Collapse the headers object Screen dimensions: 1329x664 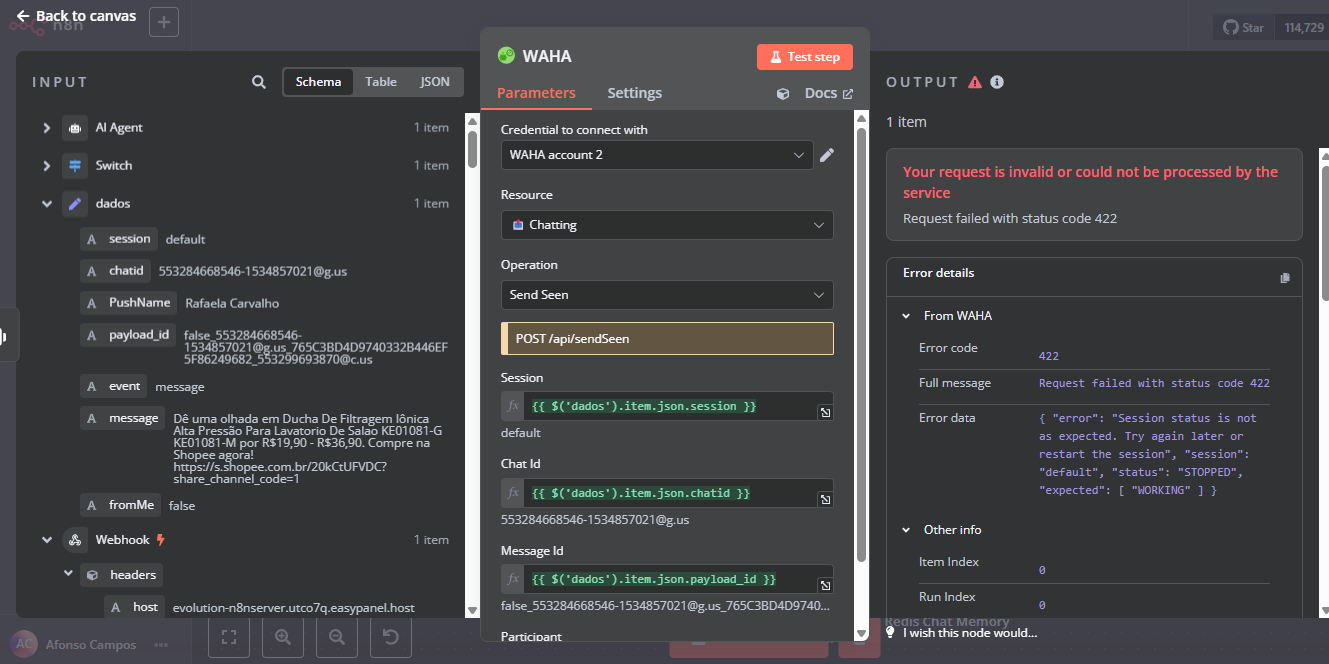[68, 575]
